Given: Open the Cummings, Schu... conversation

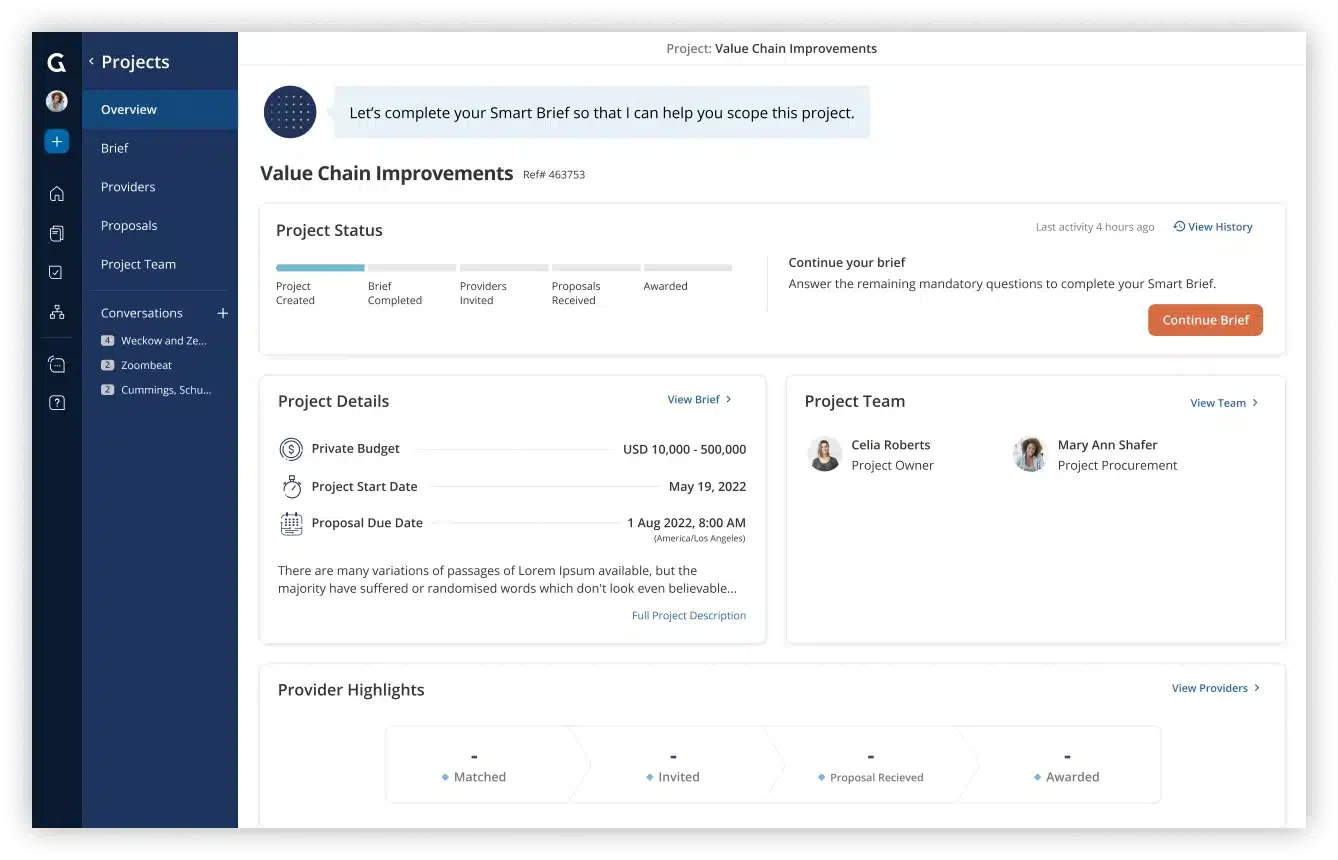Looking at the screenshot, I should coord(166,390).
